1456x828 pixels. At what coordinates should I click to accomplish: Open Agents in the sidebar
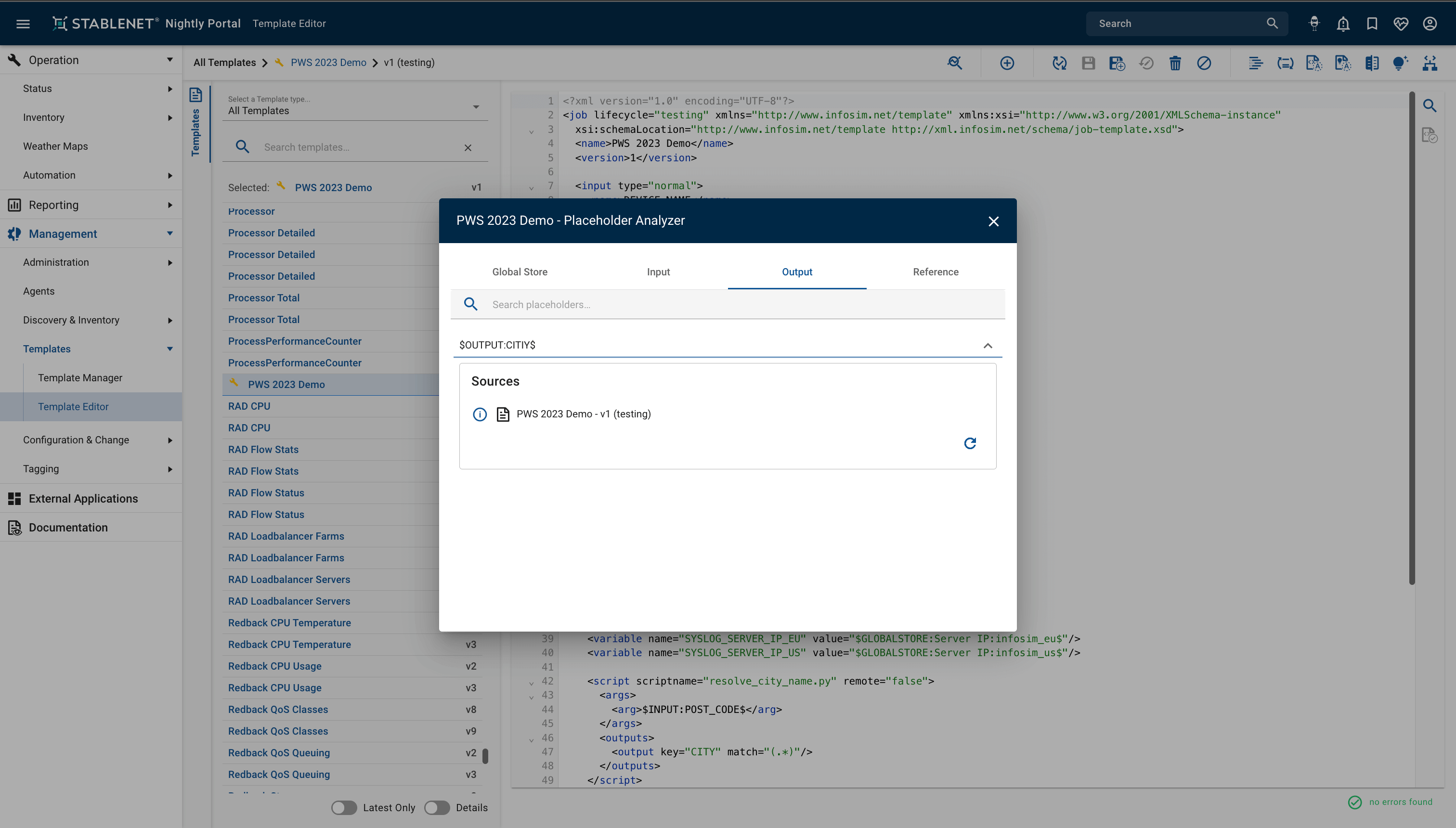[x=39, y=291]
